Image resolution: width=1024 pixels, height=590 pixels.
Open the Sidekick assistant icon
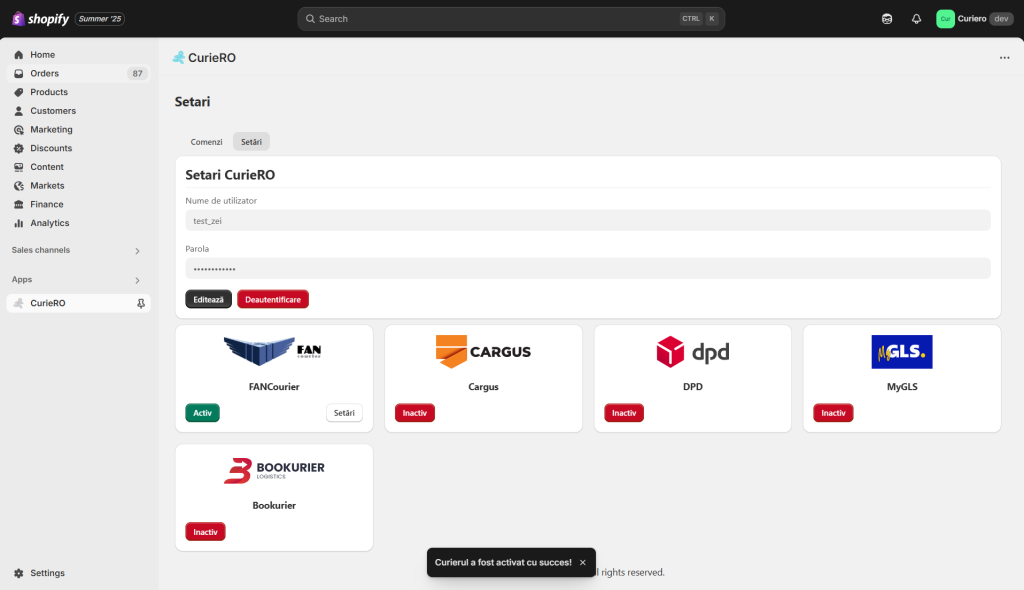[887, 19]
